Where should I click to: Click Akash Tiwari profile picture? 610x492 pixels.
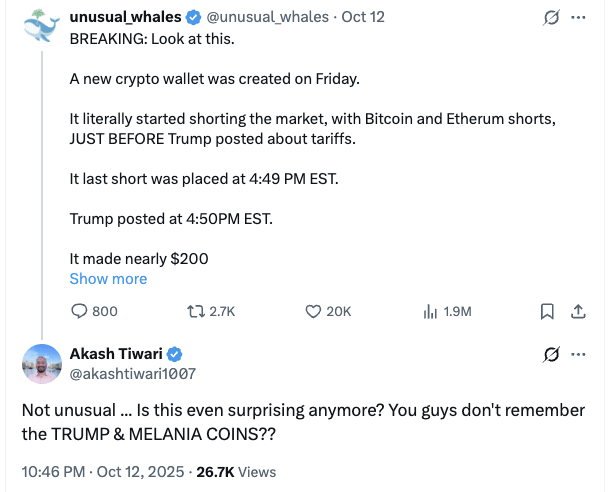pyautogui.click(x=42, y=364)
